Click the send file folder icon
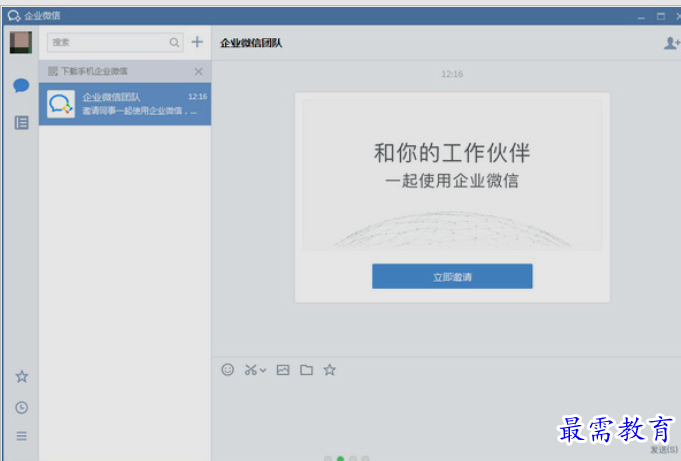This screenshot has height=461, width=681. (x=306, y=370)
